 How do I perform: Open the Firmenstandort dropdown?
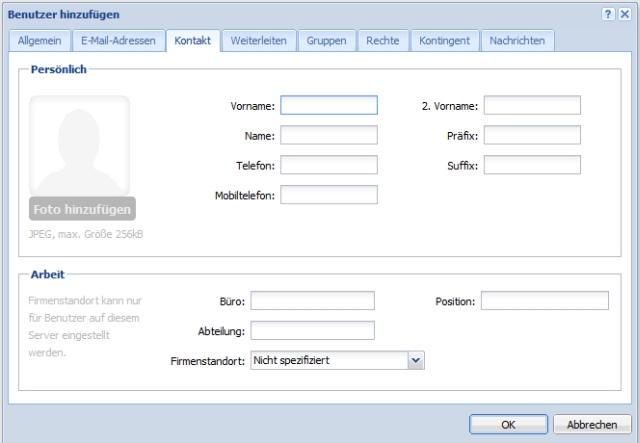tap(416, 360)
